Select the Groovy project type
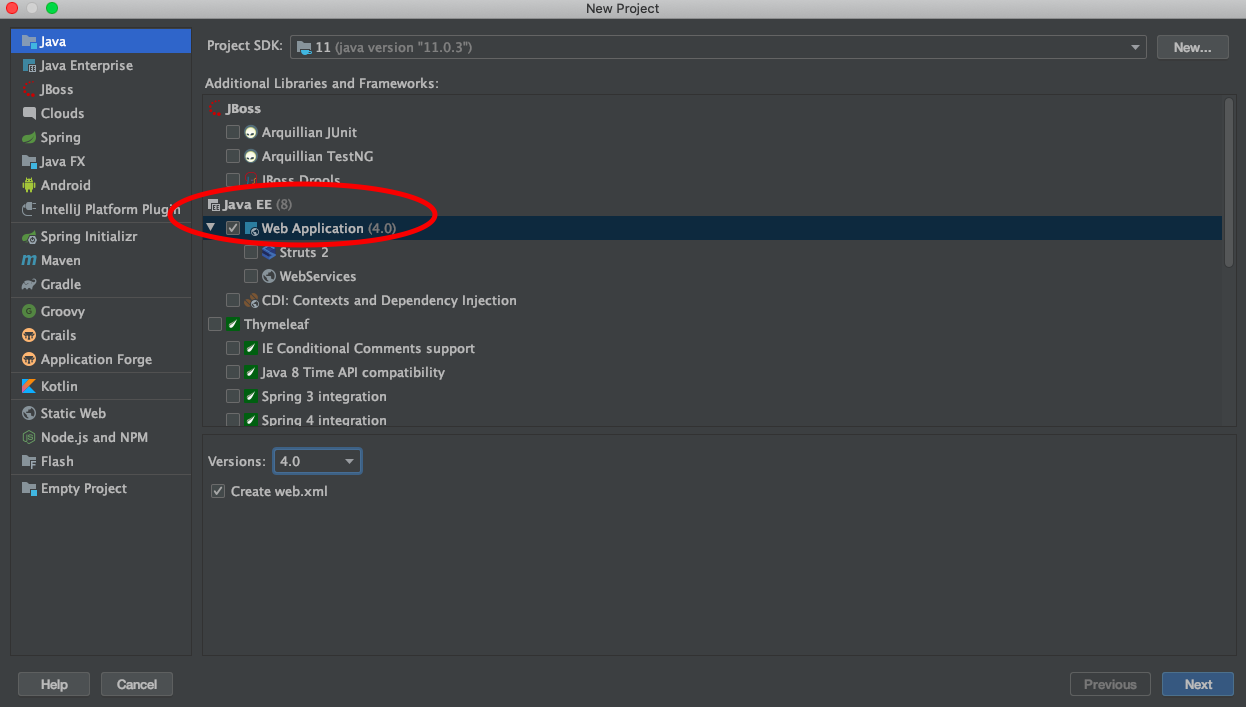Image resolution: width=1246 pixels, height=707 pixels. click(x=101, y=312)
